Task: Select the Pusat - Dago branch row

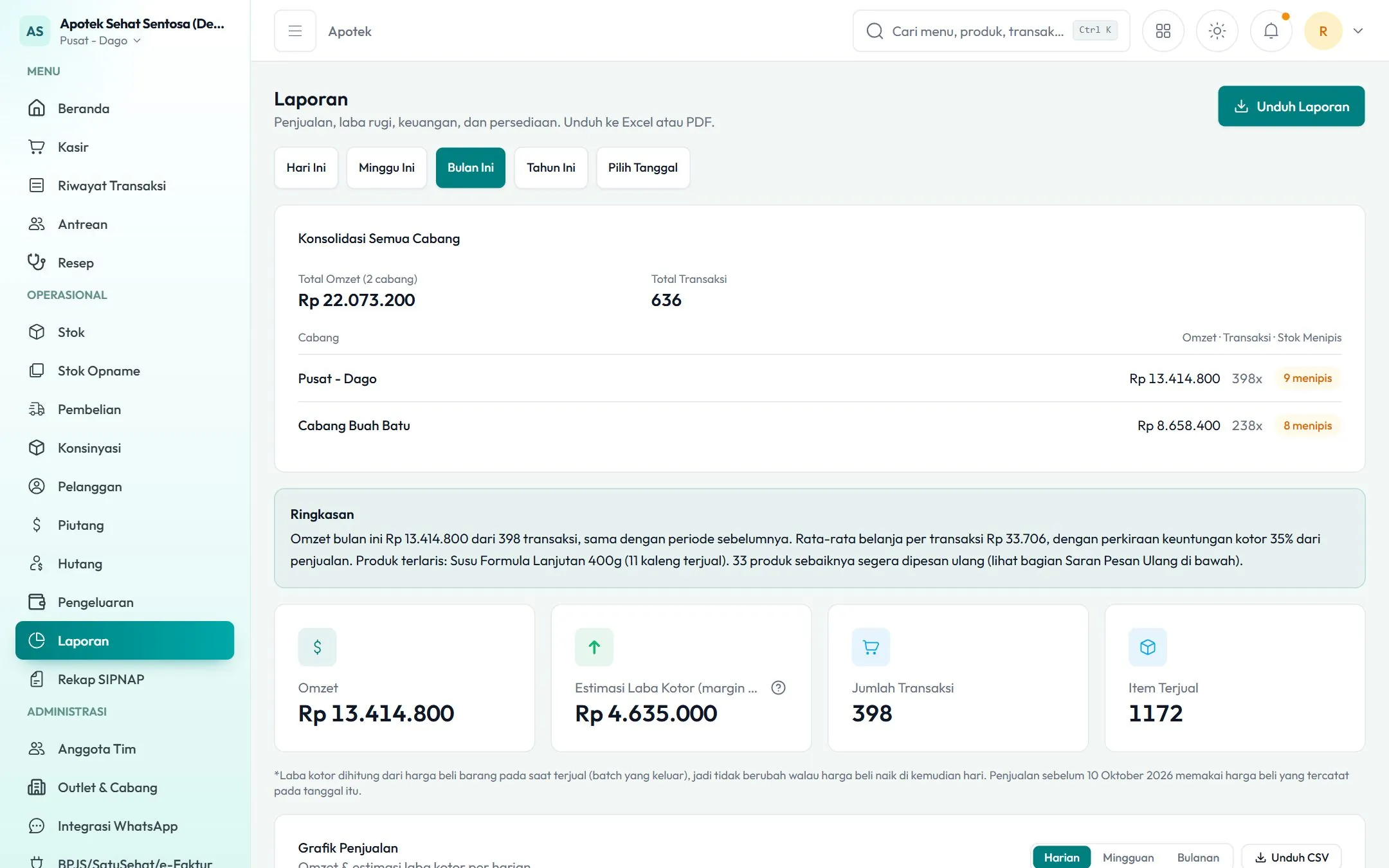Action: point(819,378)
